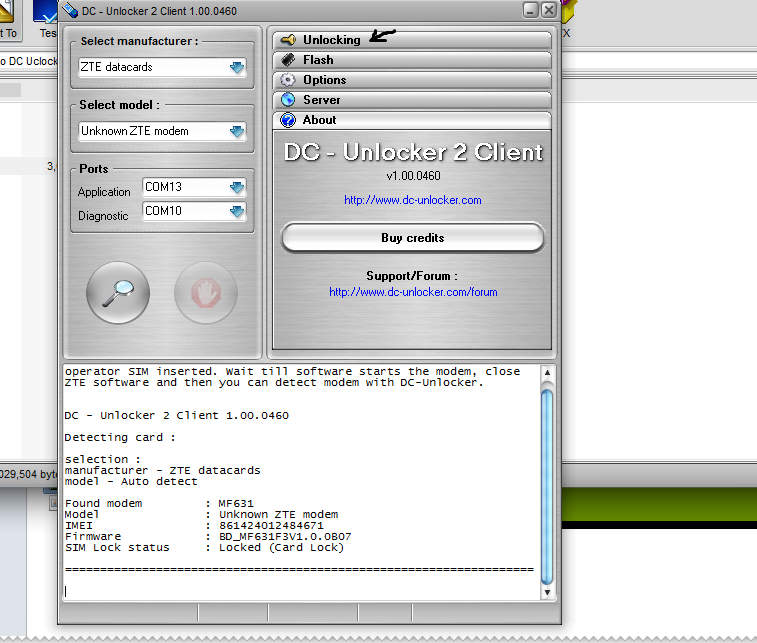Viewport: 757px width, 643px height.
Task: Expand the Diagnostic port COM10 dropdown arrow
Action: coord(237,211)
